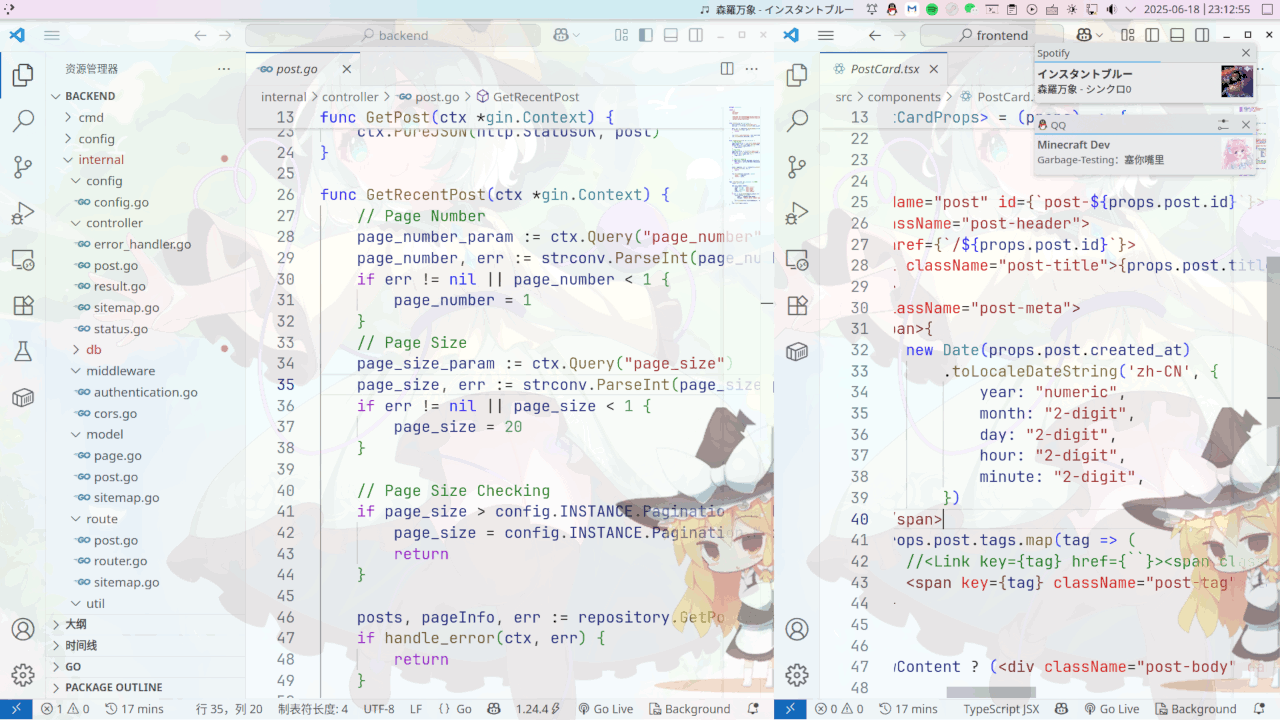
Task: Select the post.go editor tab
Action: pyautogui.click(x=296, y=69)
